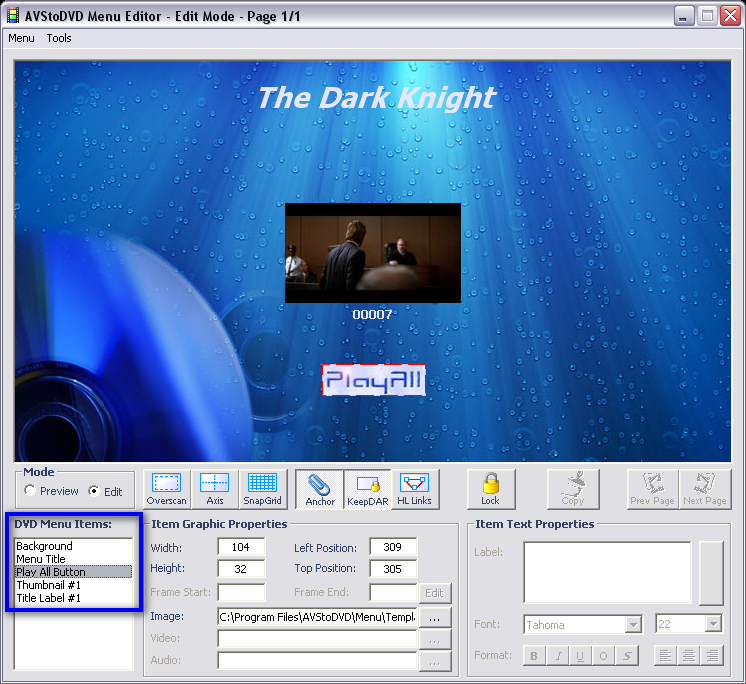Click the Underline format button
Screen dimensions: 746x684
click(x=580, y=655)
